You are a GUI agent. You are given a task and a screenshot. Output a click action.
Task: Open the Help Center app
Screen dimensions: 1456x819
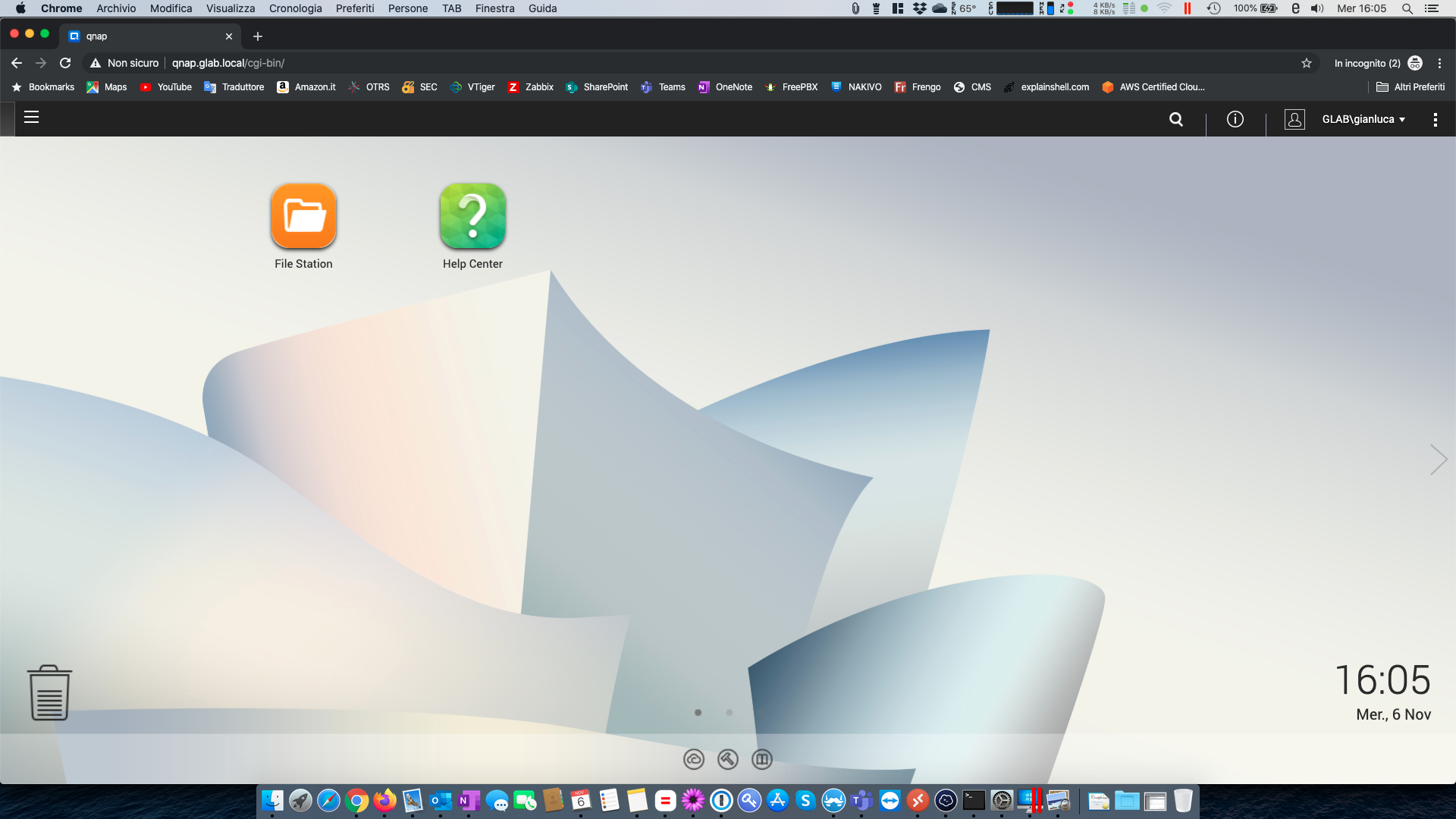(472, 216)
